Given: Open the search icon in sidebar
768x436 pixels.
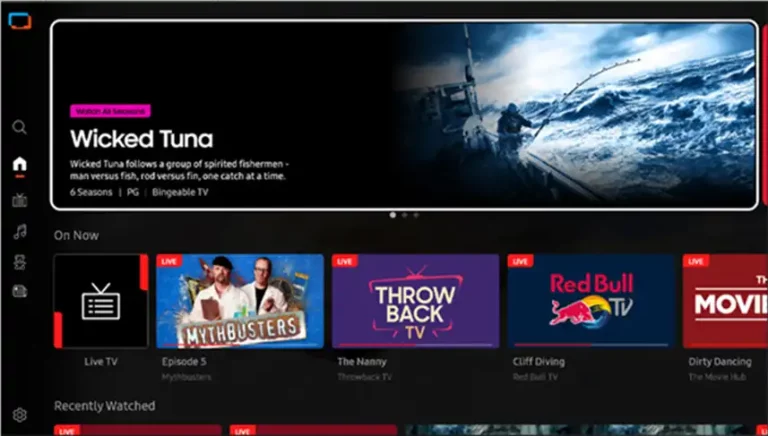Looking at the screenshot, I should pos(20,128).
